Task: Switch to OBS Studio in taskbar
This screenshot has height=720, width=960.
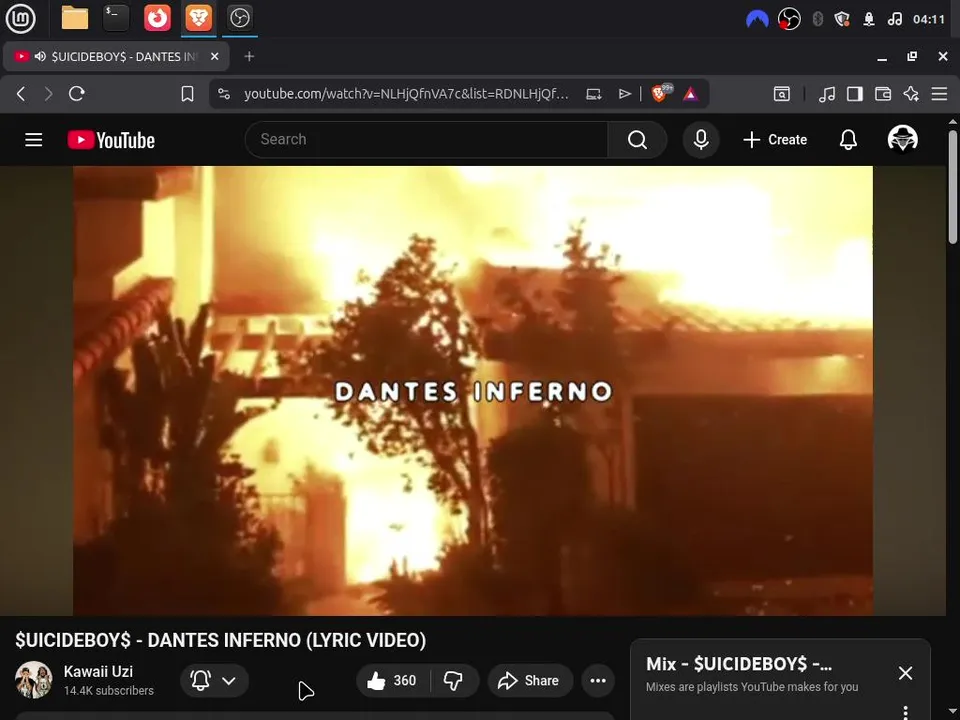Action: 239,18
